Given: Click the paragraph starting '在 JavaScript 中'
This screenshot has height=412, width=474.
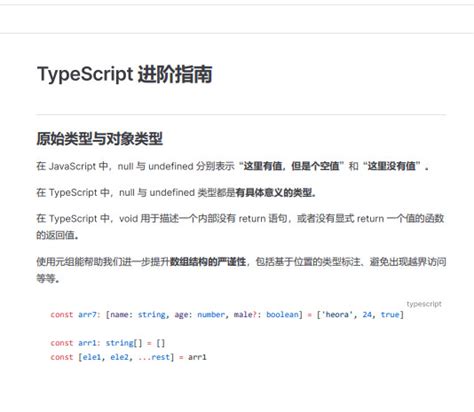Looking at the screenshot, I should [x=232, y=166].
